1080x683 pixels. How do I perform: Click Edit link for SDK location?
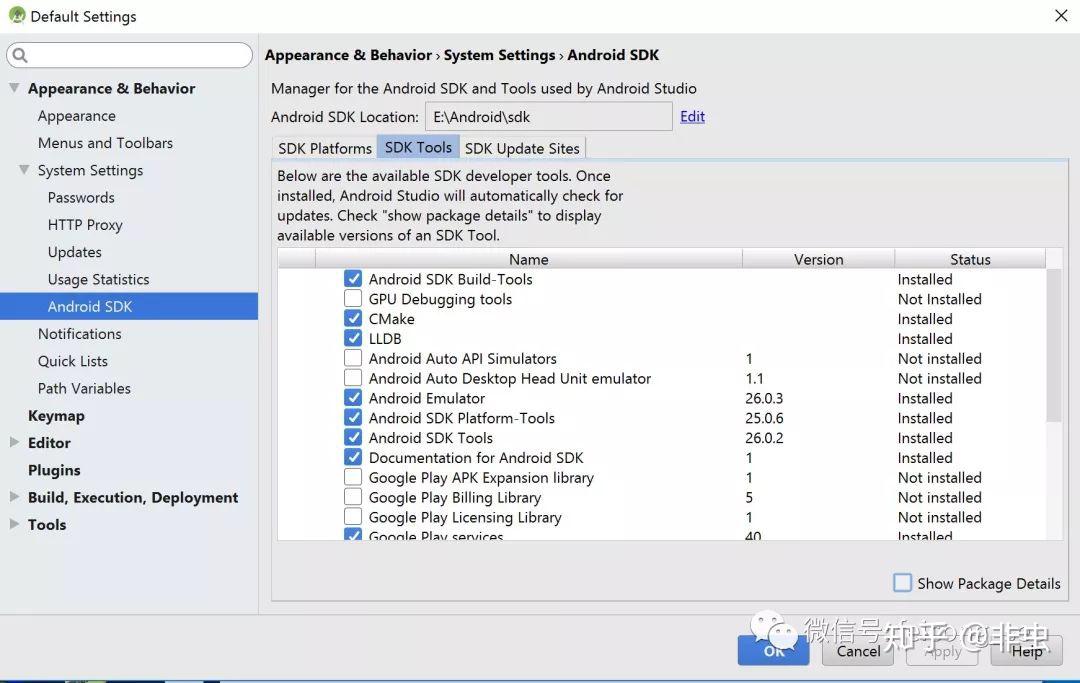(x=692, y=116)
